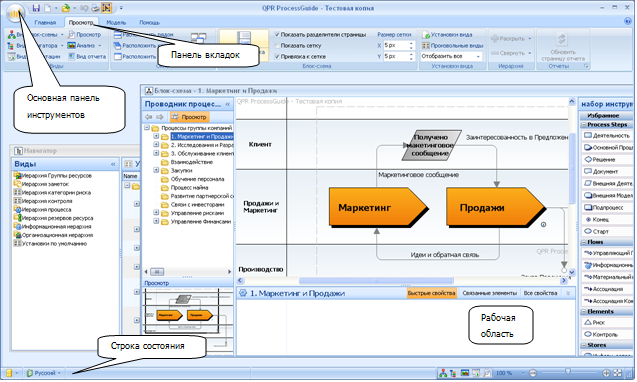Click the grid size X input field
637x382 pixels.
(x=396, y=46)
